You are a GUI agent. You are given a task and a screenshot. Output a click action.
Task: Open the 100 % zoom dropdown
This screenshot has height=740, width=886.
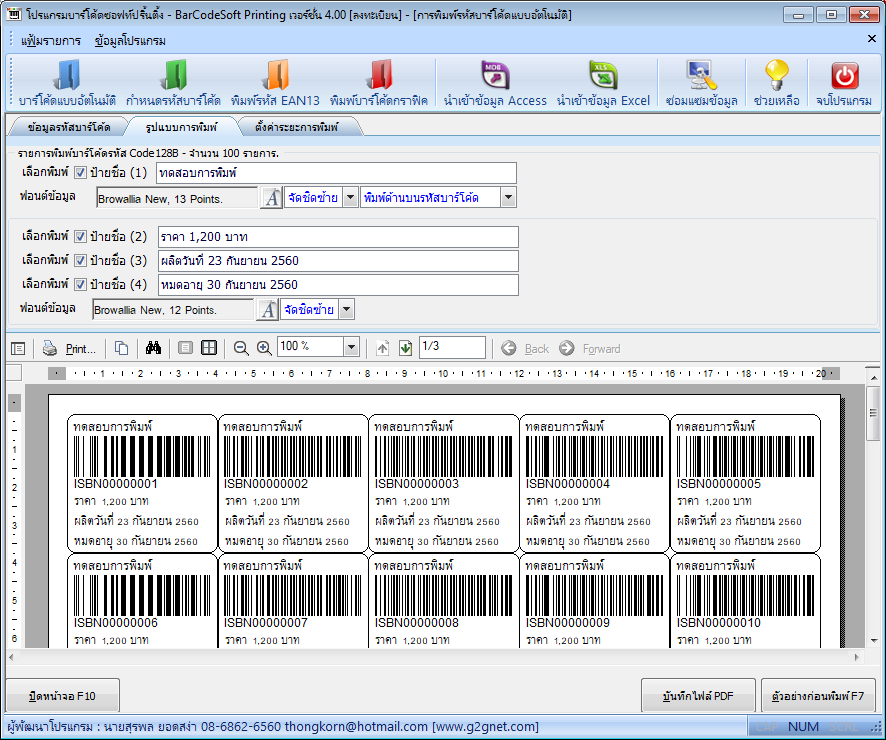[350, 348]
